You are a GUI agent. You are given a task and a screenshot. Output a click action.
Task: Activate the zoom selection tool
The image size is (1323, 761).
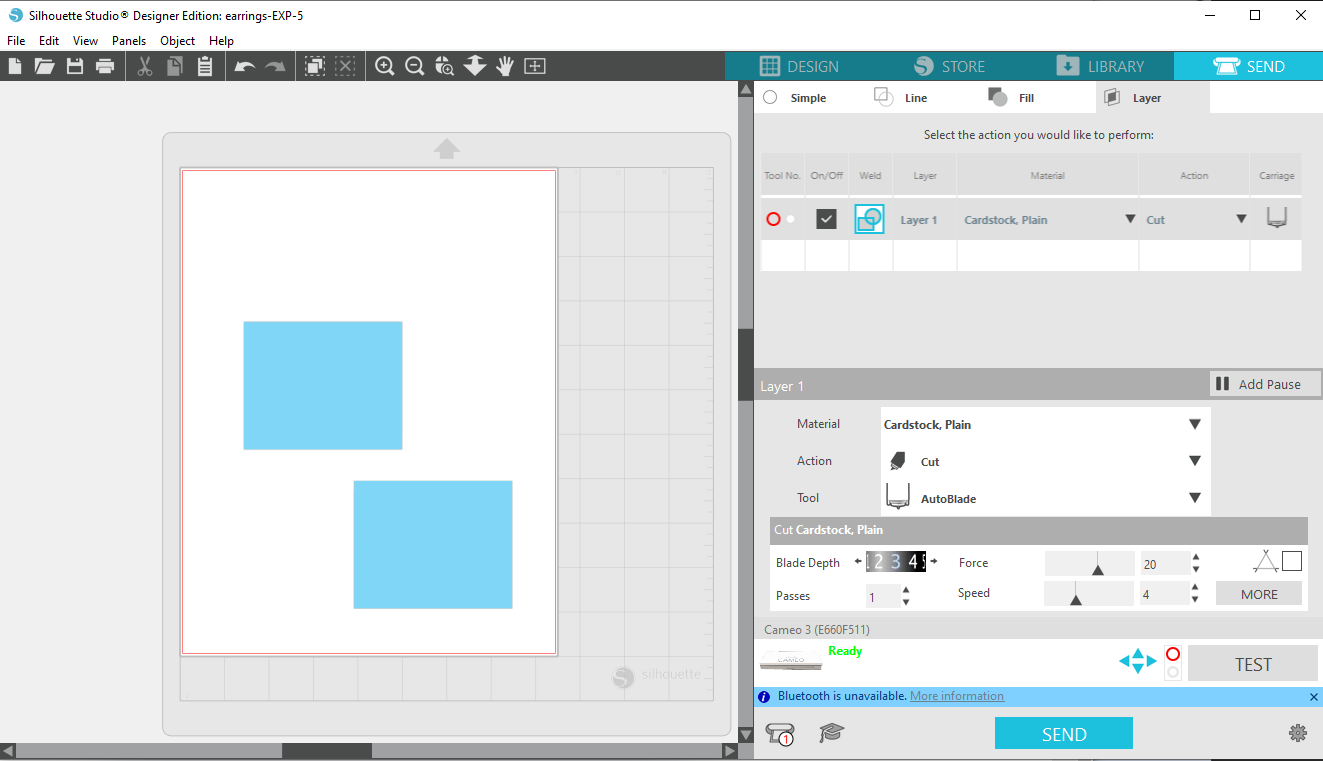[x=445, y=66]
